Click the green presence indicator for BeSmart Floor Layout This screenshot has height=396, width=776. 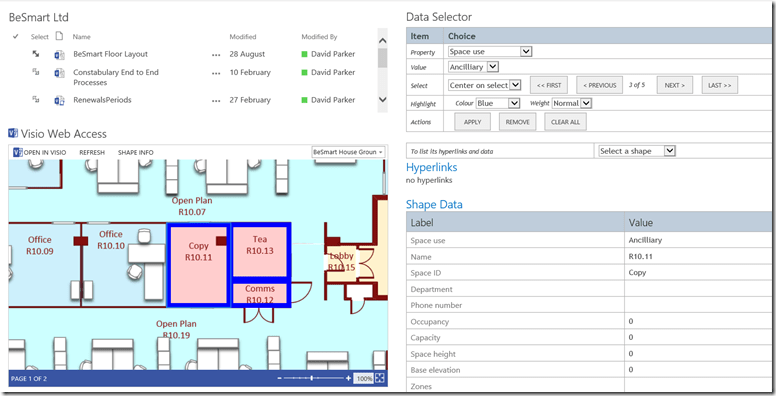(304, 54)
